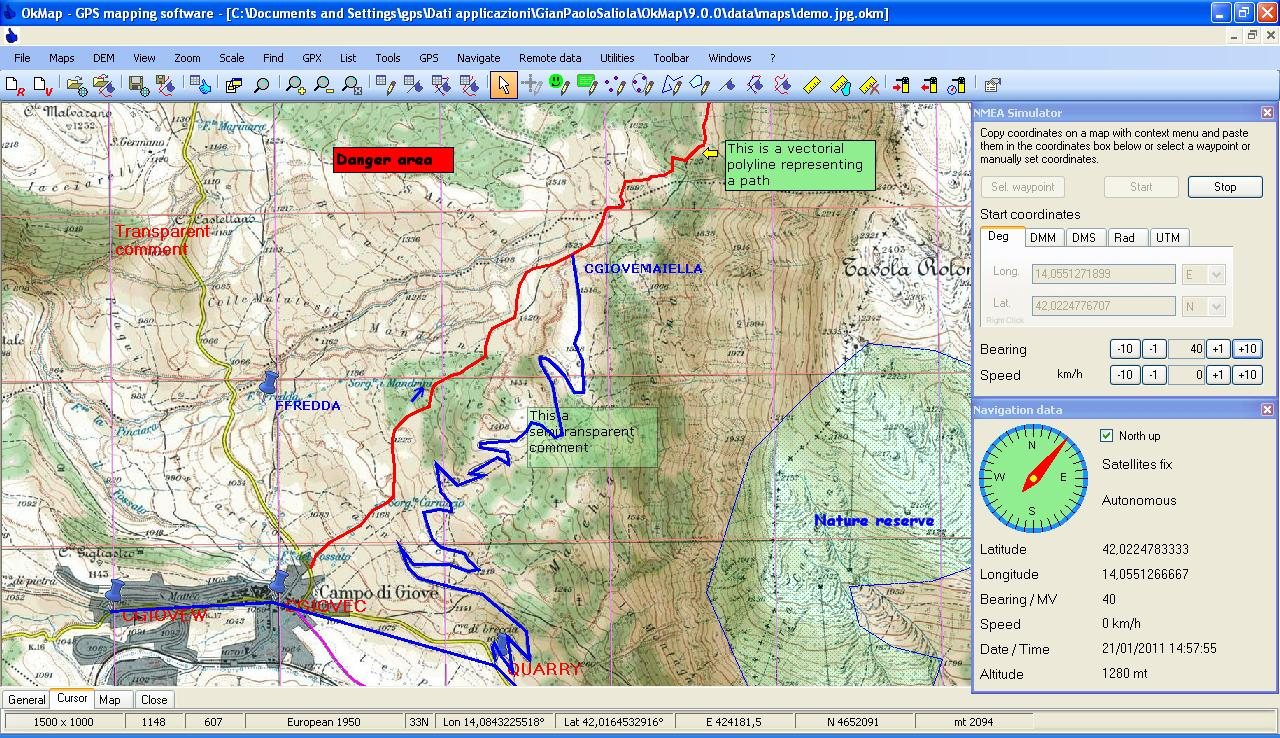The image size is (1280, 738).
Task: Click the new raster map icon
Action: (15, 86)
